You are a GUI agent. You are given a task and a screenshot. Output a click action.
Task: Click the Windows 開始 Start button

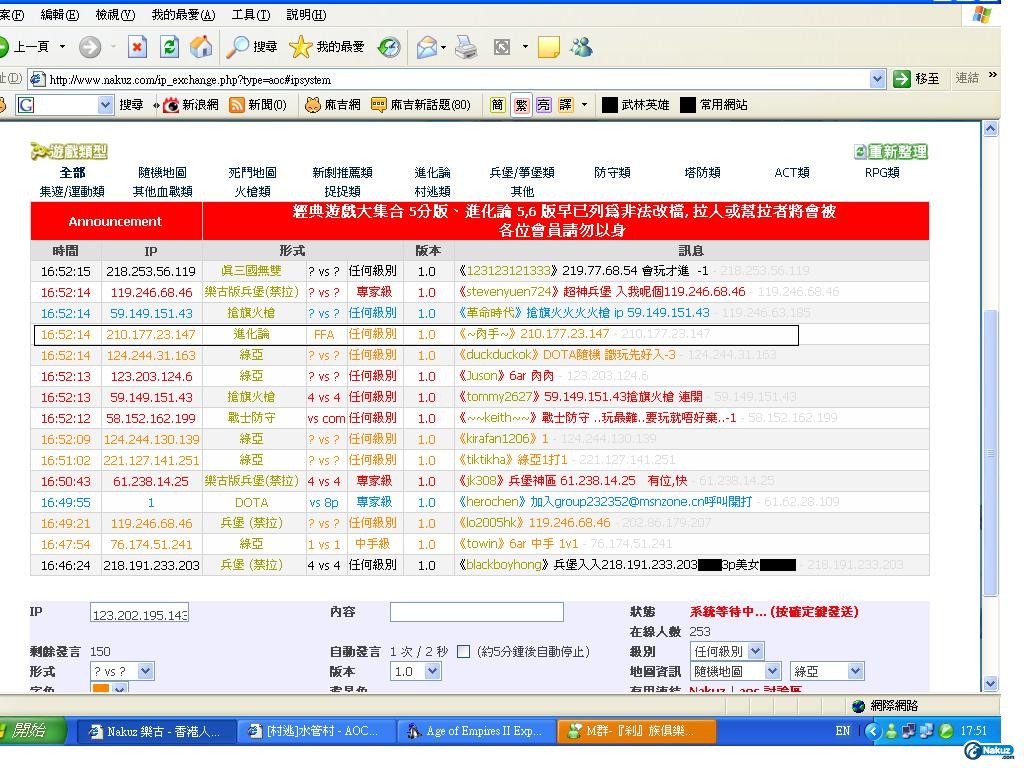click(x=31, y=731)
